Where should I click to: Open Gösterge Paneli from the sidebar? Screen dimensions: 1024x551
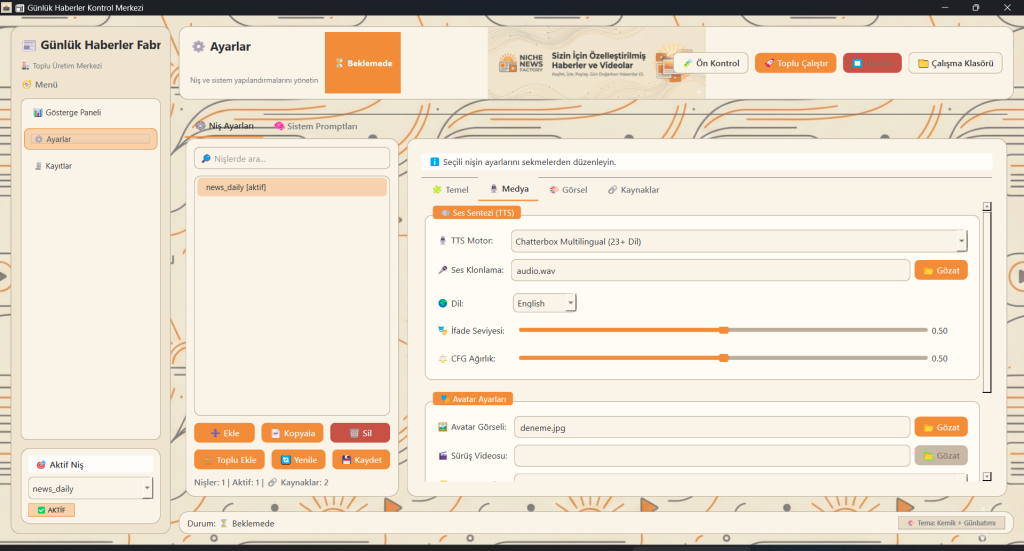[x=75, y=113]
